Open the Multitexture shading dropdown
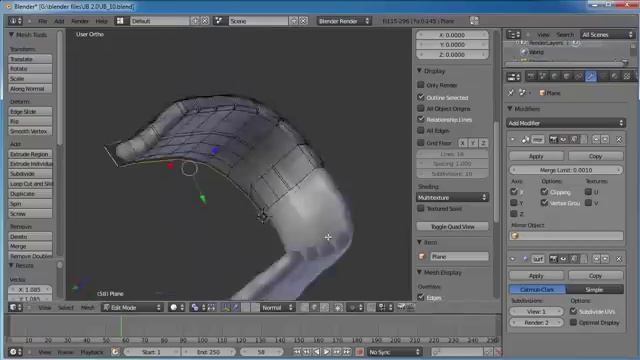 click(x=452, y=198)
